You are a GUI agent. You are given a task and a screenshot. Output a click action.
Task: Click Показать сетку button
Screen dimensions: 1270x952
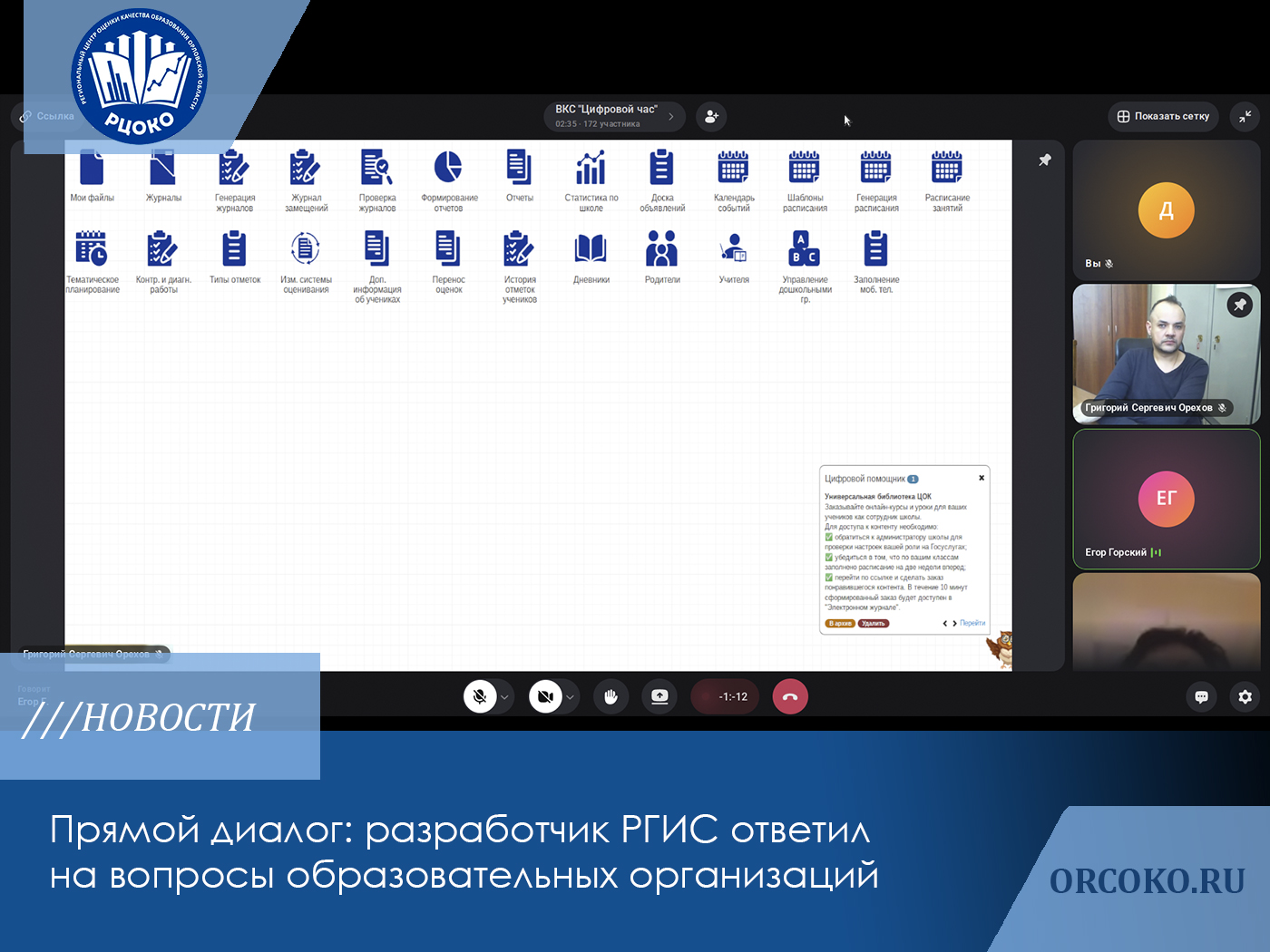(x=1163, y=116)
